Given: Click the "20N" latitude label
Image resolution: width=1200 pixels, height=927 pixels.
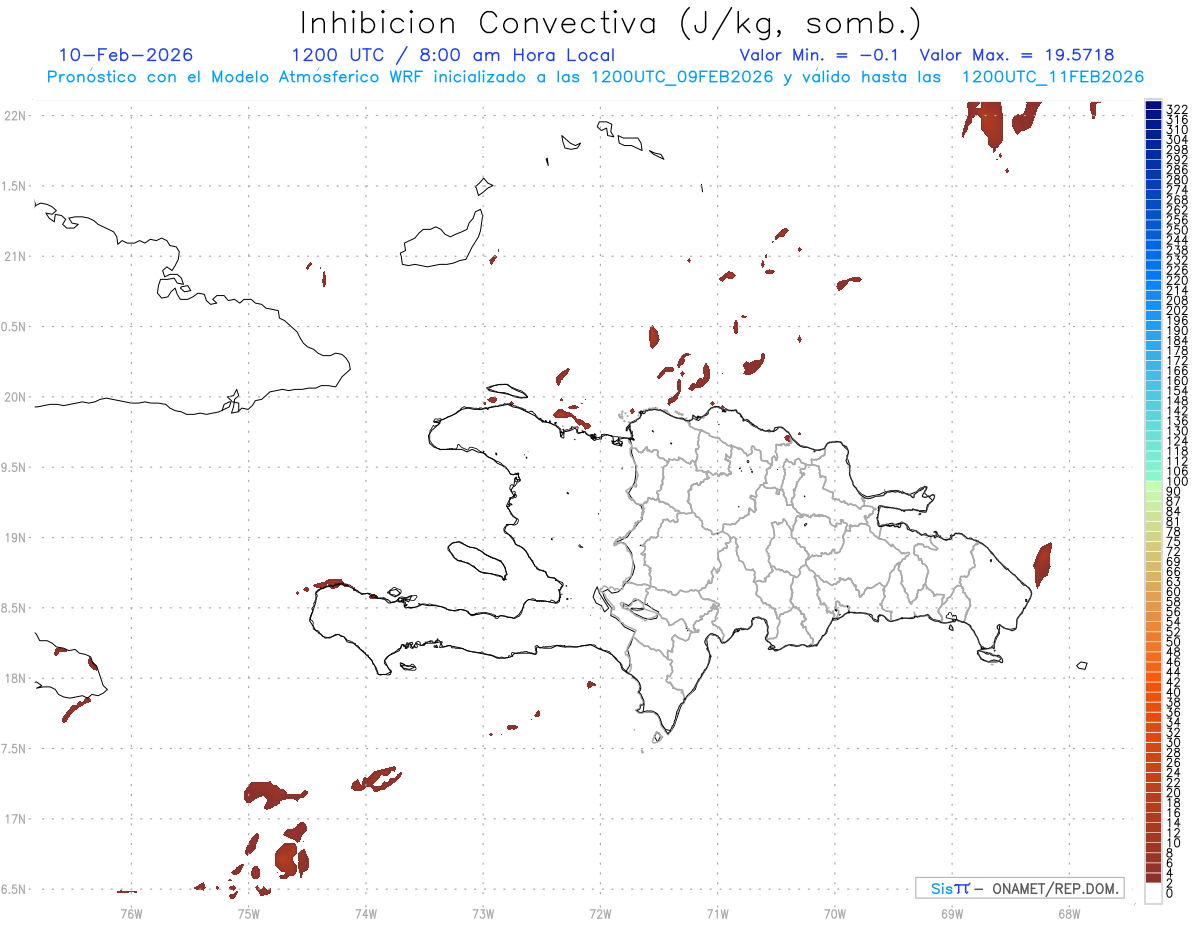Looking at the screenshot, I should pyautogui.click(x=15, y=397).
